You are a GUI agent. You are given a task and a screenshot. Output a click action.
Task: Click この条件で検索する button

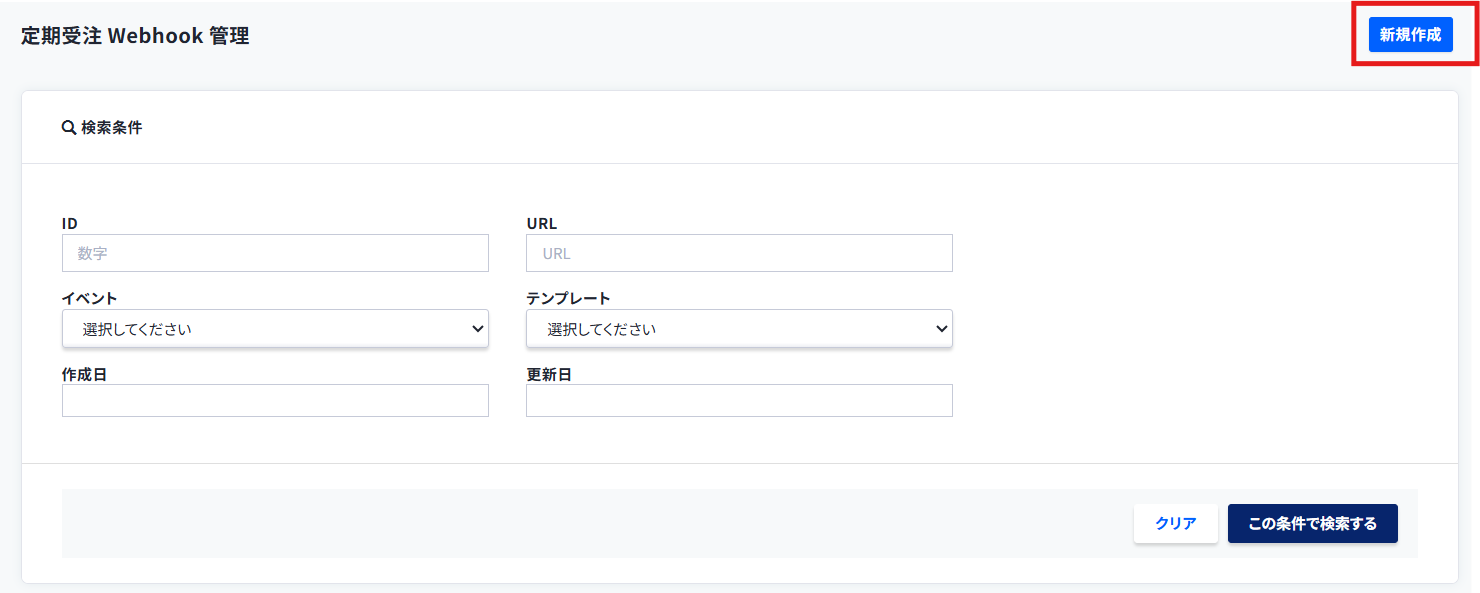pyautogui.click(x=1312, y=523)
